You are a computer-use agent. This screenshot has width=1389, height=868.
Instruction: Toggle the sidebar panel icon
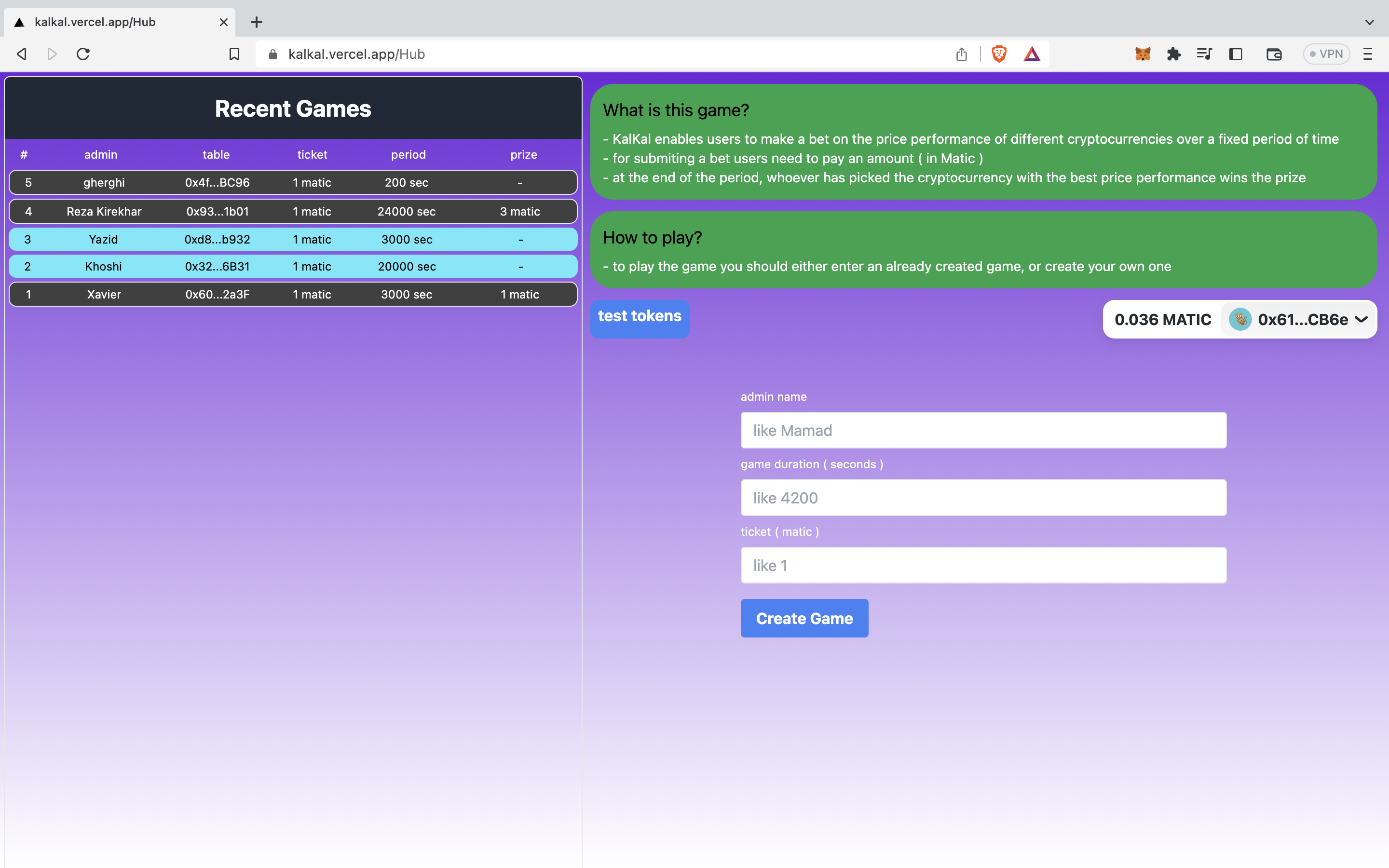[x=1235, y=54]
